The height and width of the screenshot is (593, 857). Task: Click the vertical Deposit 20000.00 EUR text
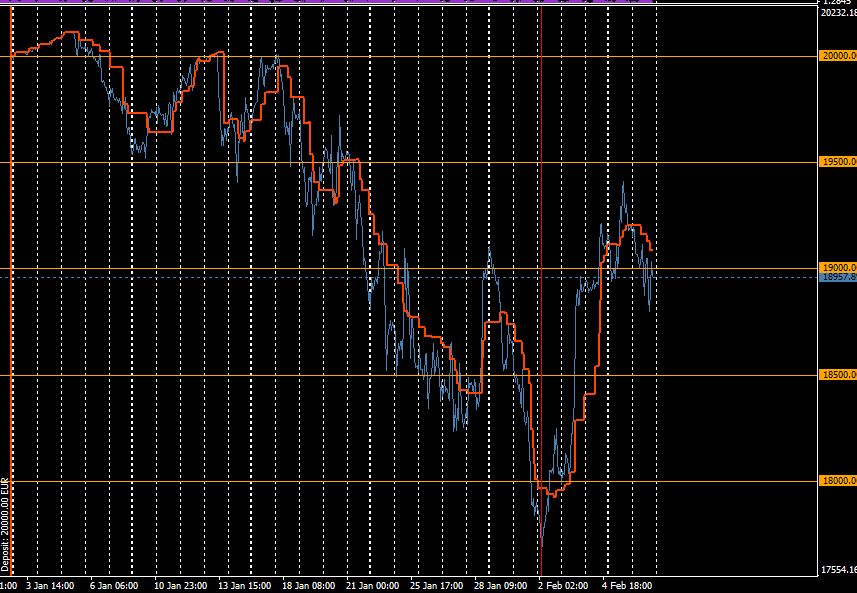(5, 524)
